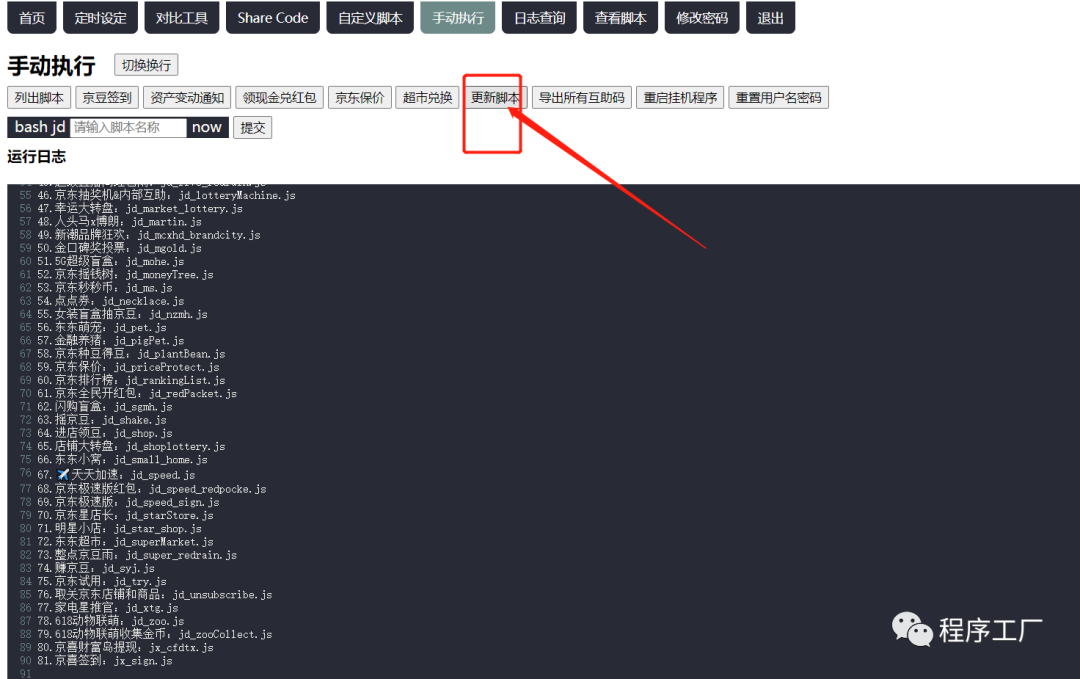
Task: Select log line jx_cfdtx.js
Action: (x=125, y=648)
